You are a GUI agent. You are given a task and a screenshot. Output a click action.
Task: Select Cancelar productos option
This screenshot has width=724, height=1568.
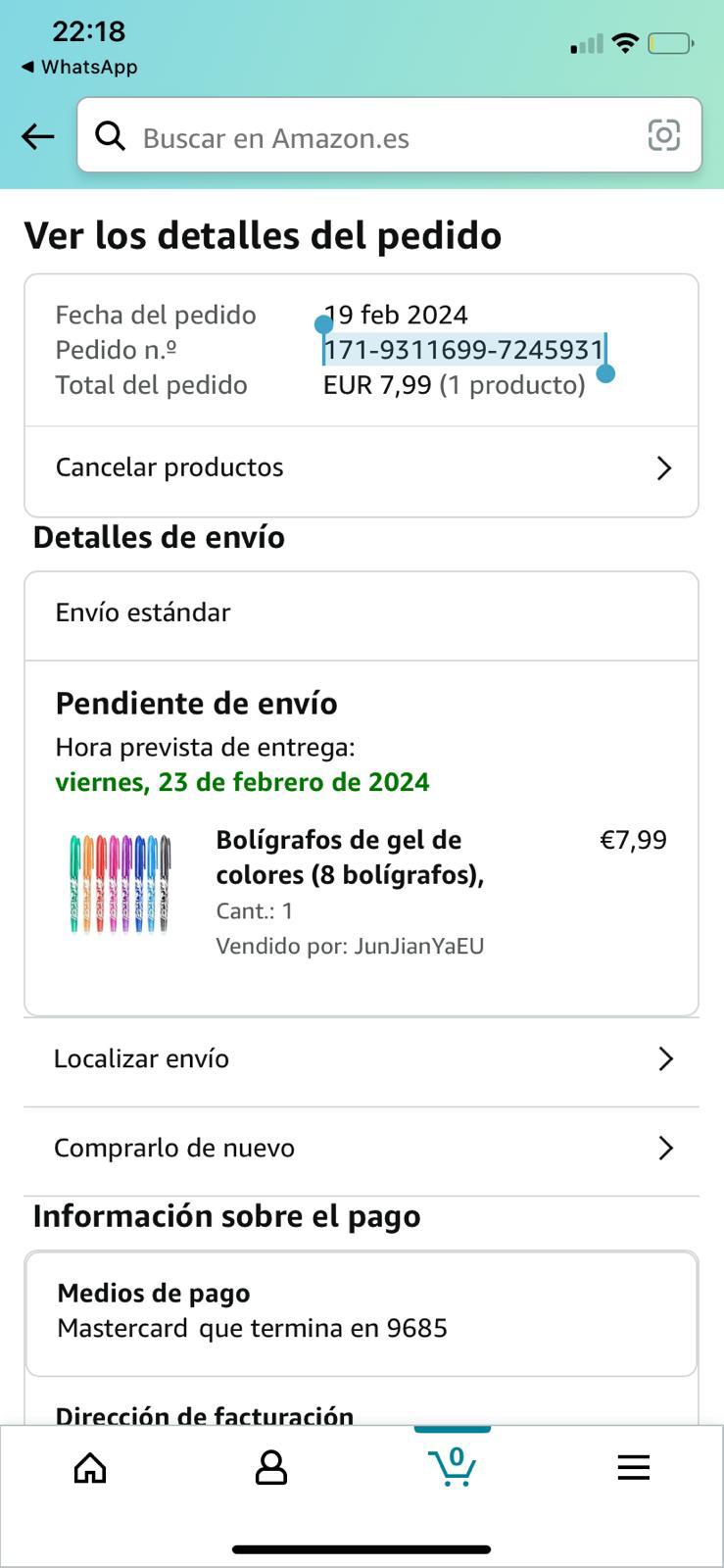169,467
